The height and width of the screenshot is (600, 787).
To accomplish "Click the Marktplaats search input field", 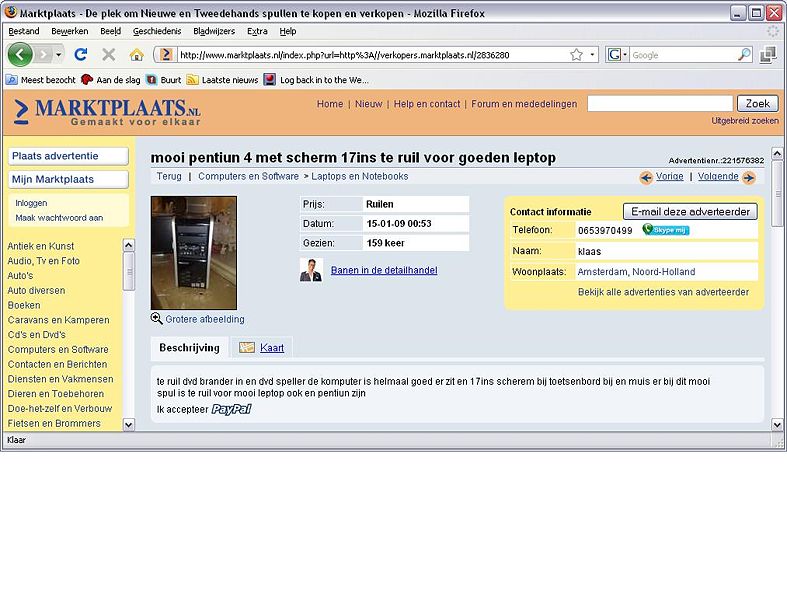I will click(660, 104).
